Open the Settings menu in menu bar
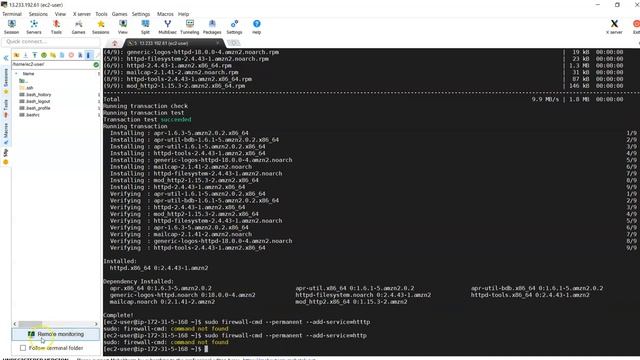 point(141,14)
